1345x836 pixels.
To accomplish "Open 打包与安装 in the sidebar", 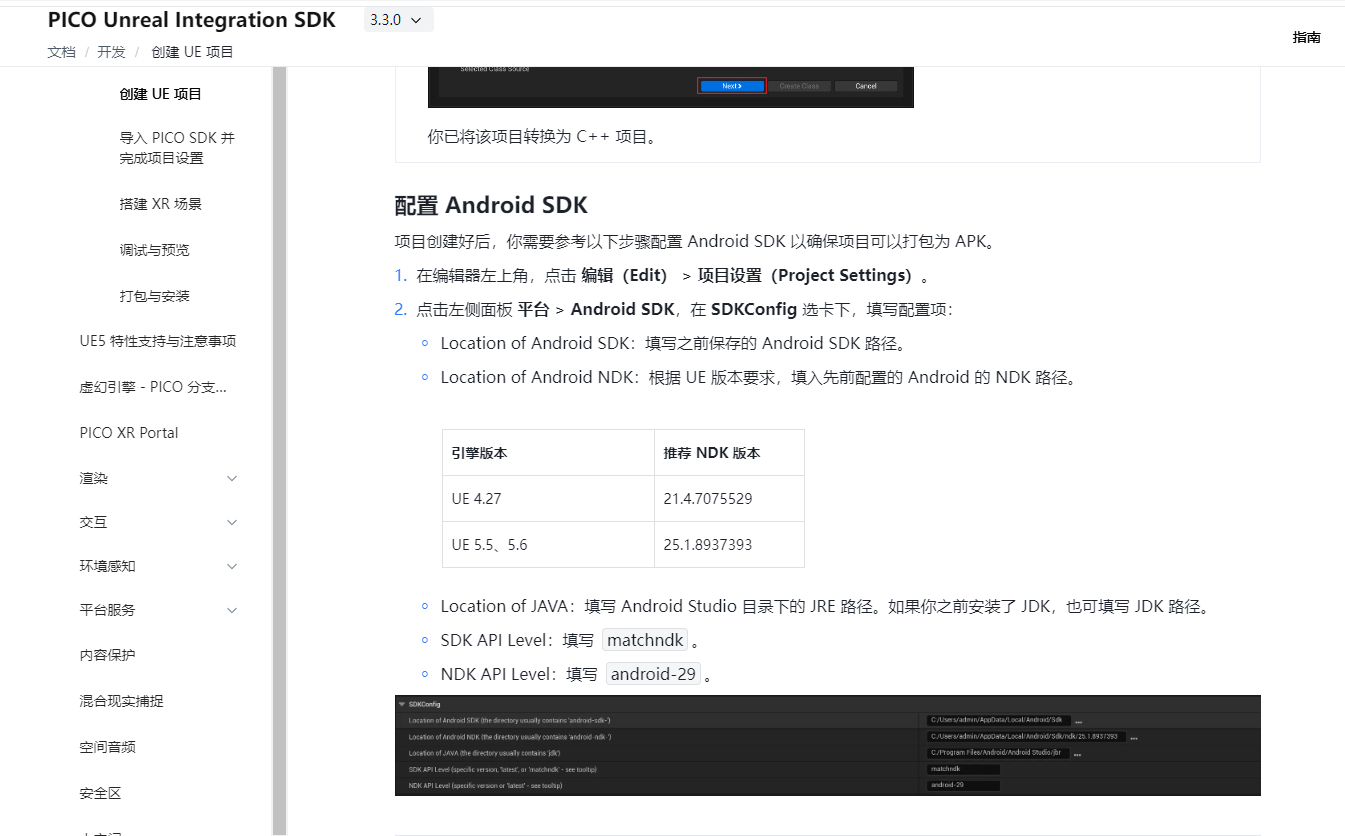I will [154, 296].
